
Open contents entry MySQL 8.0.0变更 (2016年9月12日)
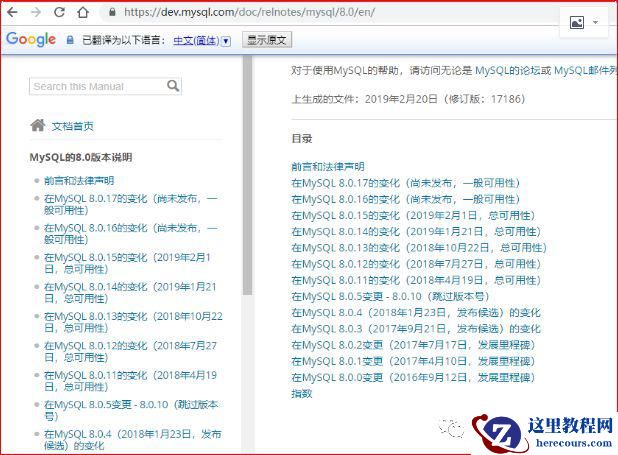413,377
